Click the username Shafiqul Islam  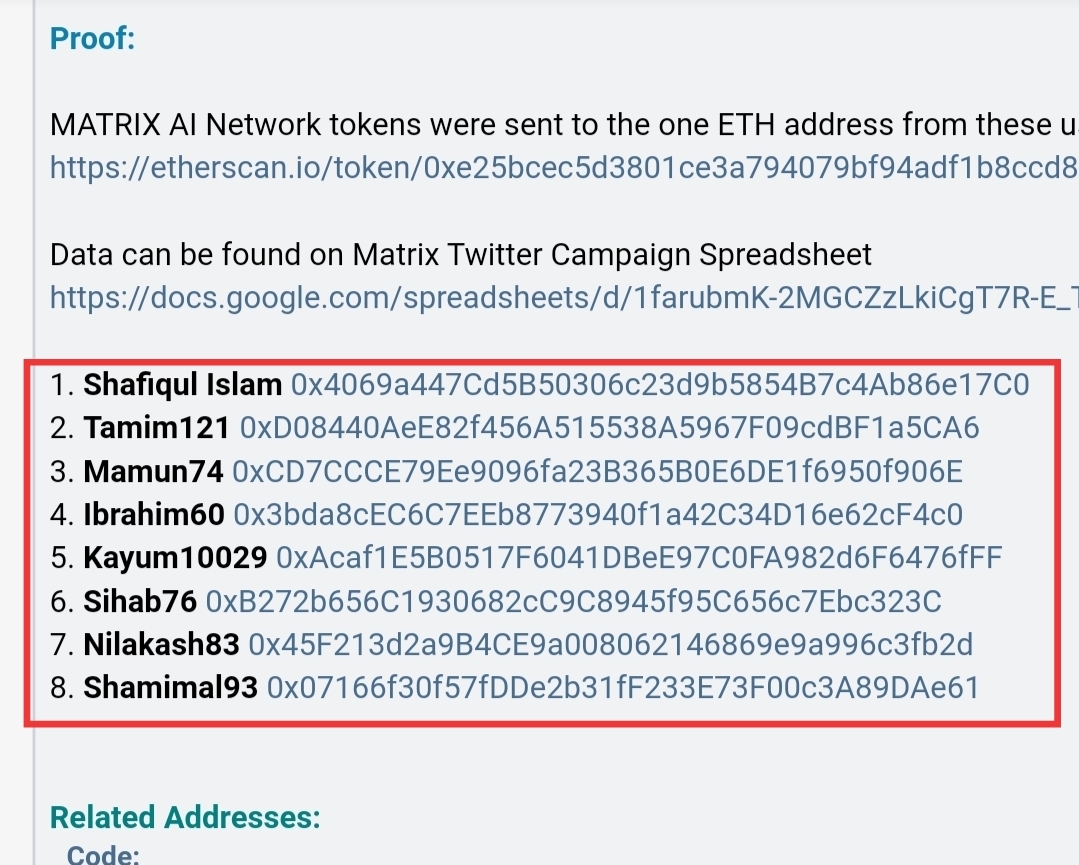(182, 385)
